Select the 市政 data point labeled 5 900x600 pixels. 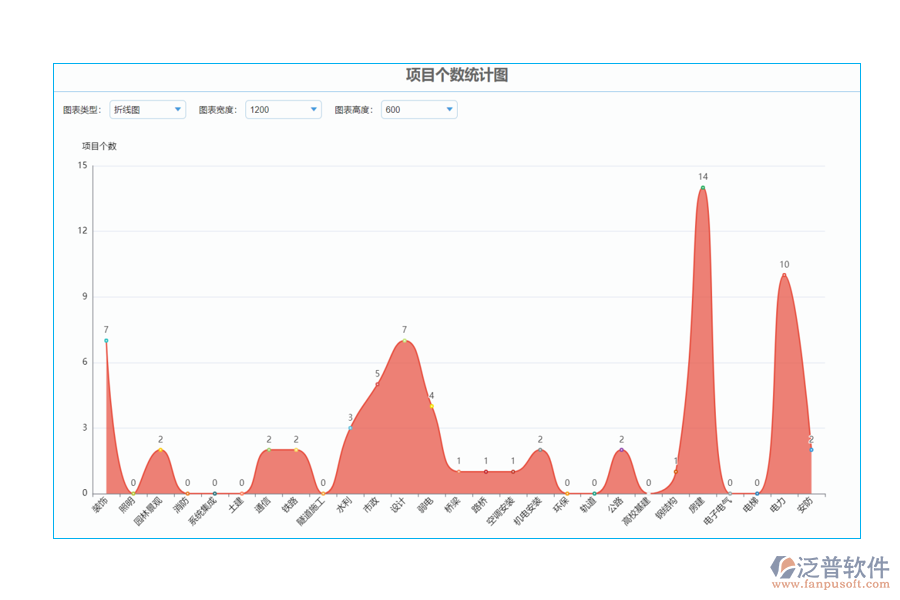click(x=377, y=384)
